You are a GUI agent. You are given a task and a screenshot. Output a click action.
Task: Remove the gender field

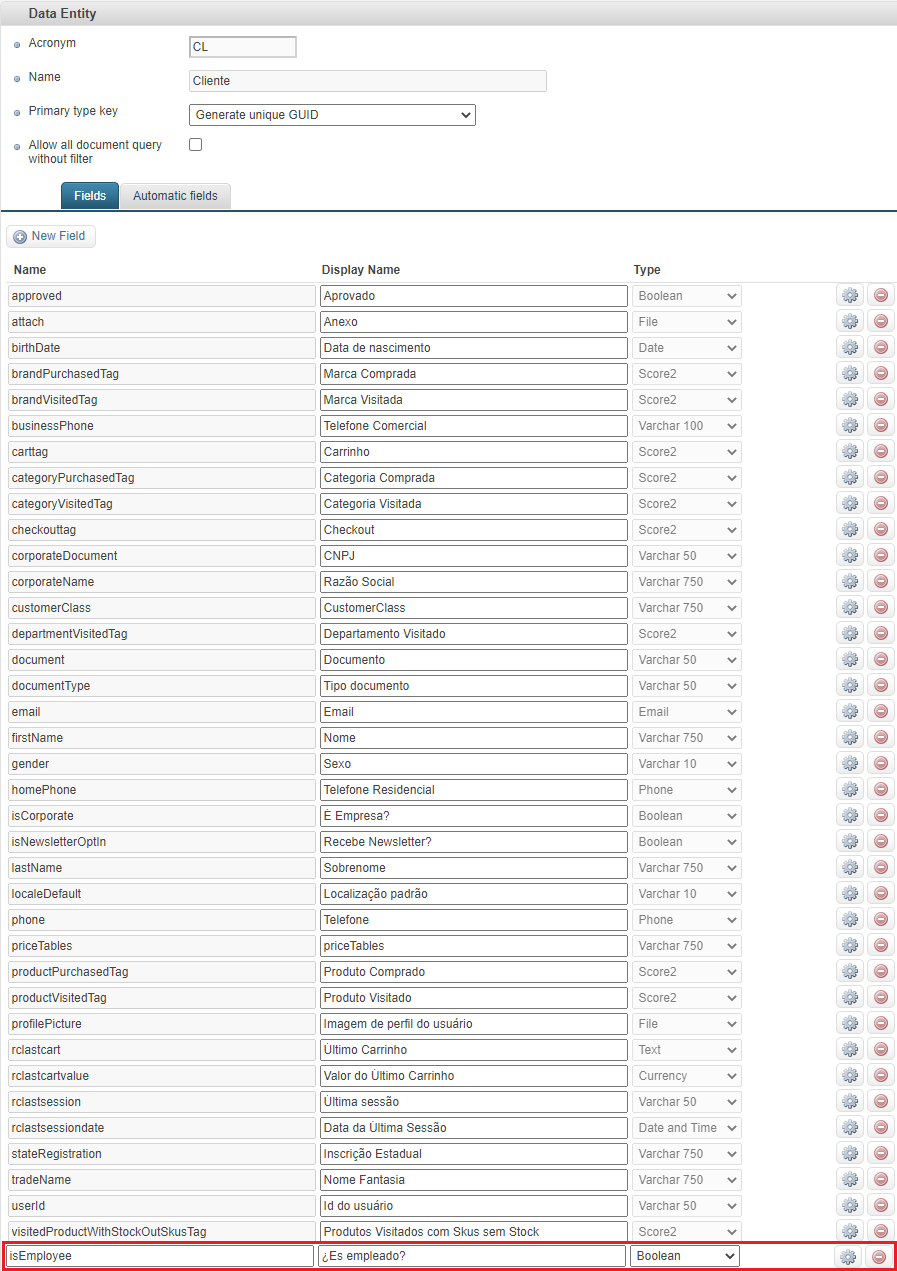(881, 763)
